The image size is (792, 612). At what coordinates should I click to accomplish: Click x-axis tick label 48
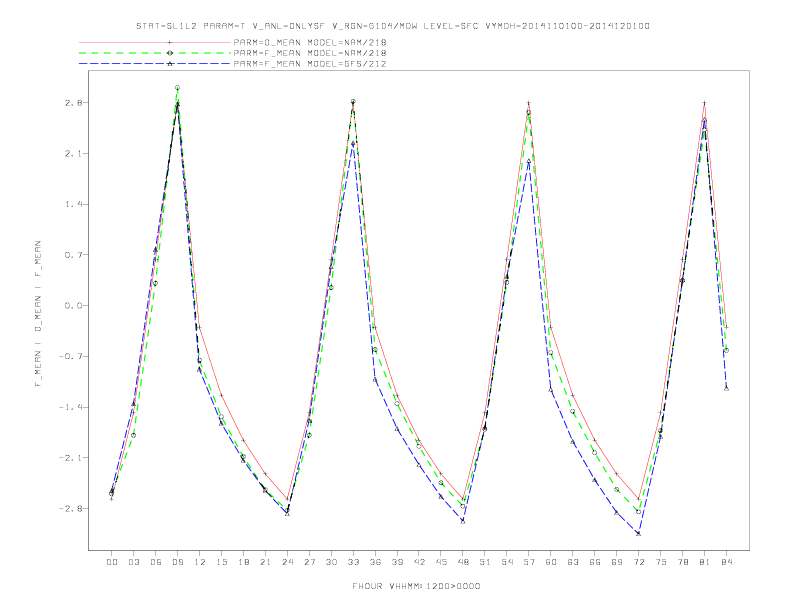pos(463,562)
